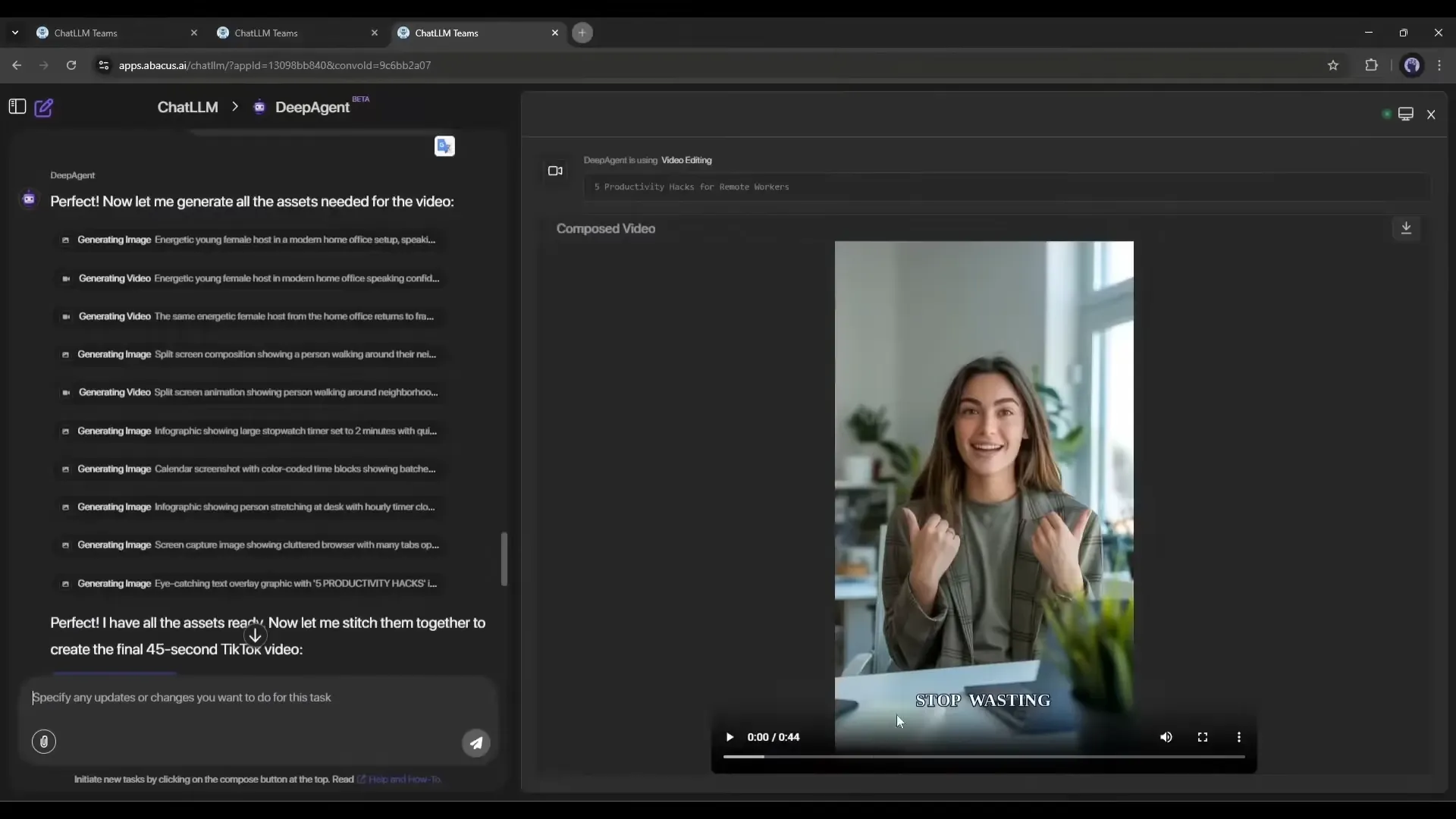This screenshot has width=1456, height=819.
Task: Close the second ChatLLM Teams tab
Action: point(375,33)
